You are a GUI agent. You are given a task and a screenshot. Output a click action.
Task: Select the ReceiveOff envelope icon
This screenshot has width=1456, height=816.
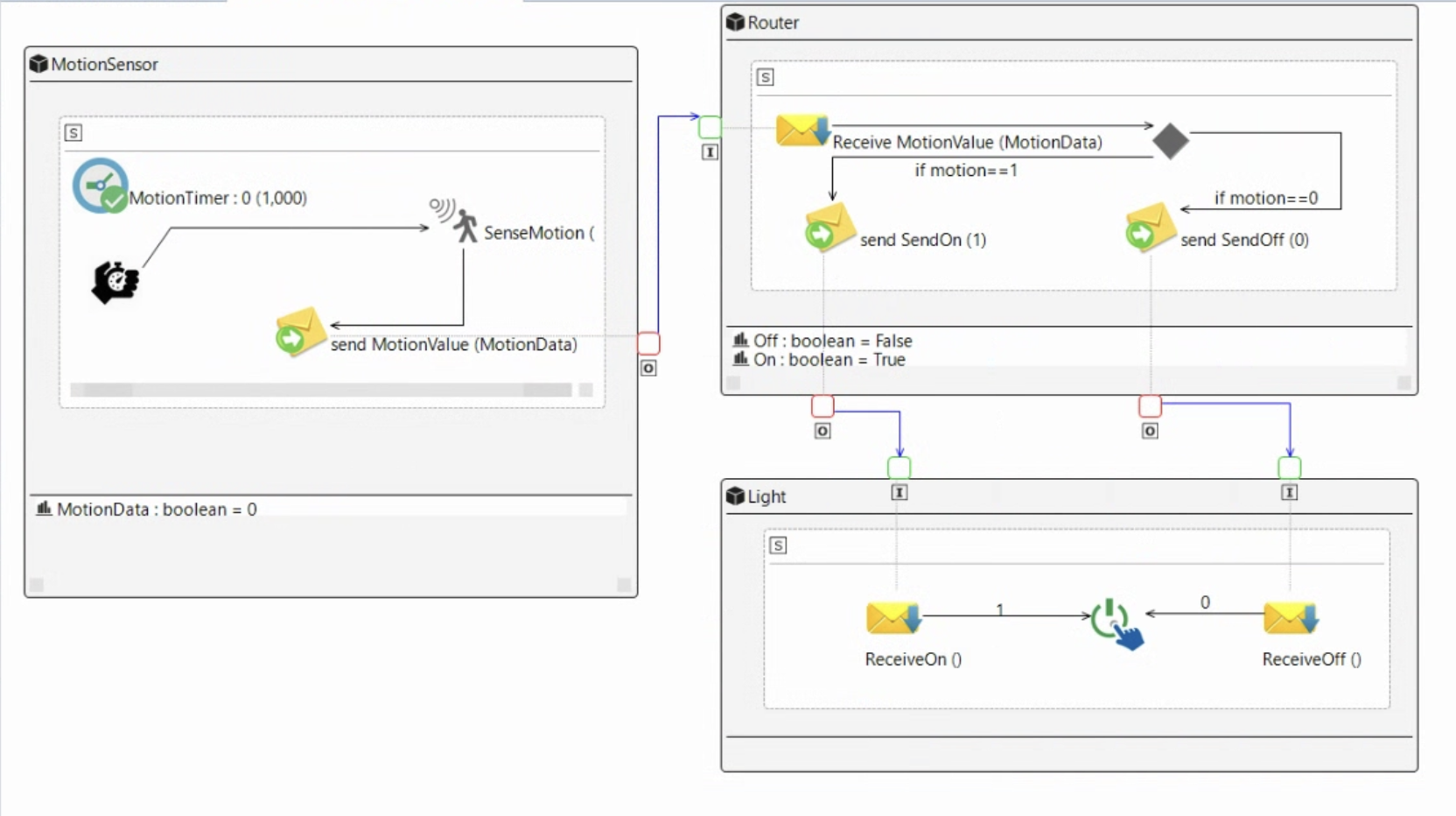1290,618
